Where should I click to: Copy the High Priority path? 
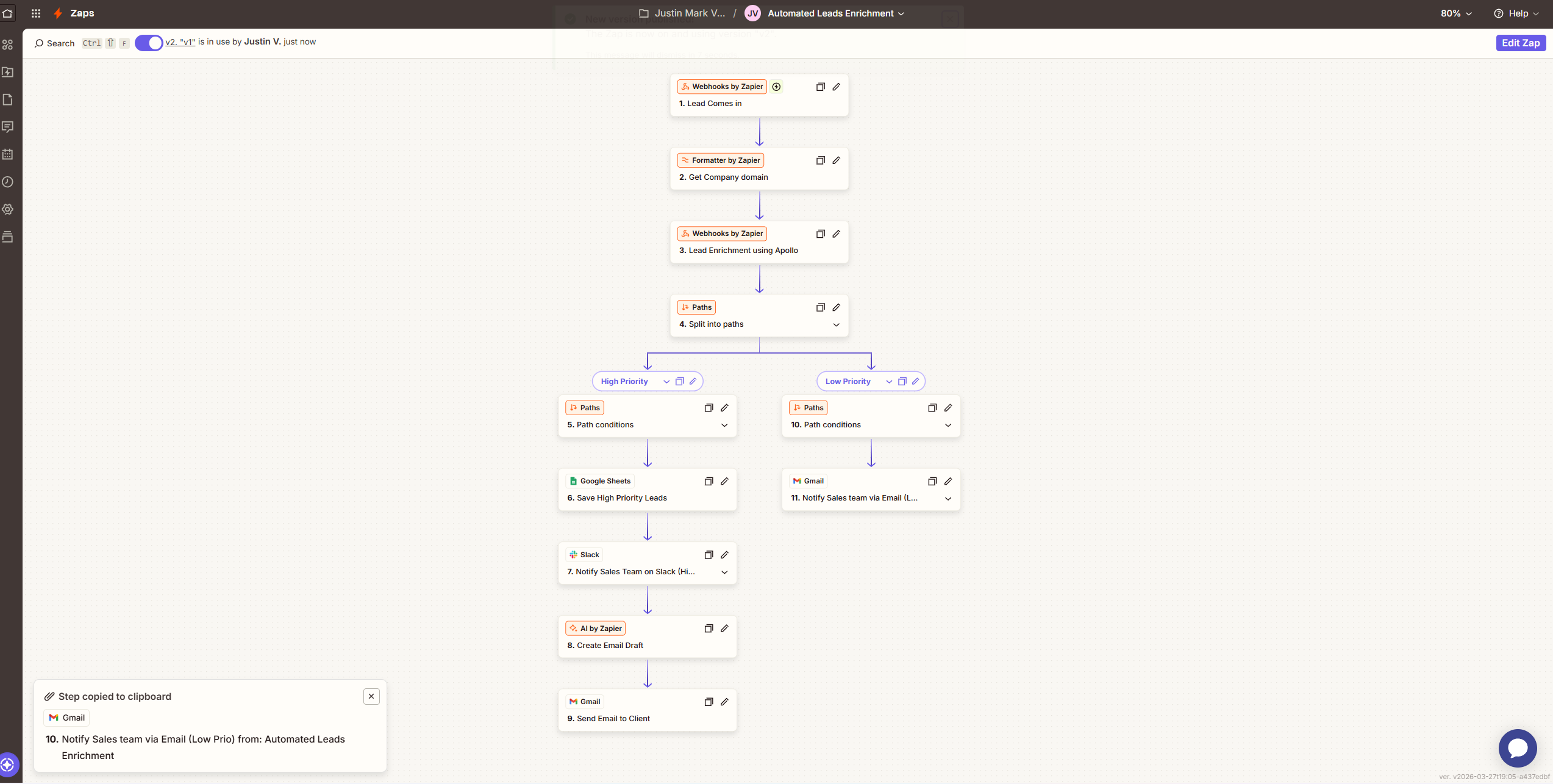click(x=679, y=381)
